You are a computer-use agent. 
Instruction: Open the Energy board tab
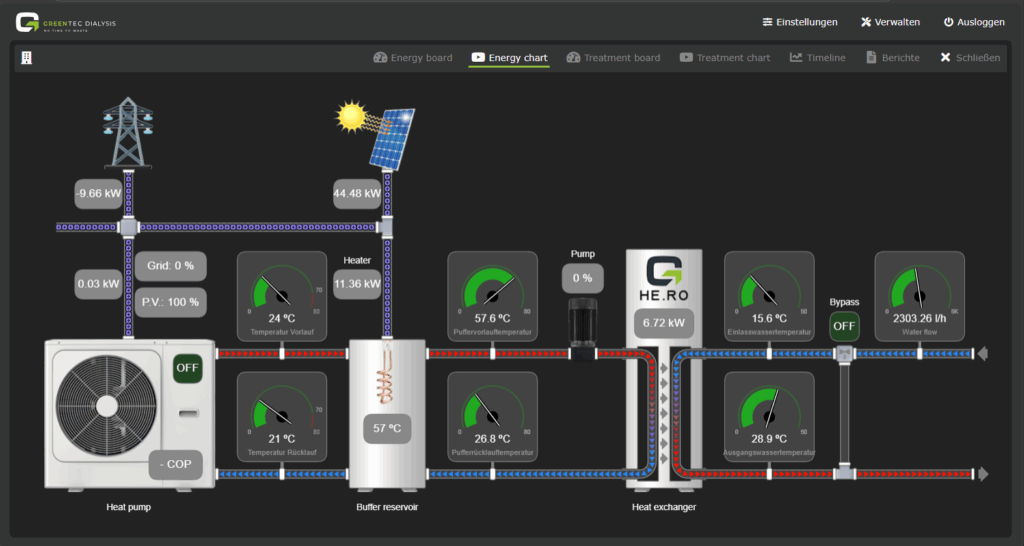pyautogui.click(x=412, y=58)
